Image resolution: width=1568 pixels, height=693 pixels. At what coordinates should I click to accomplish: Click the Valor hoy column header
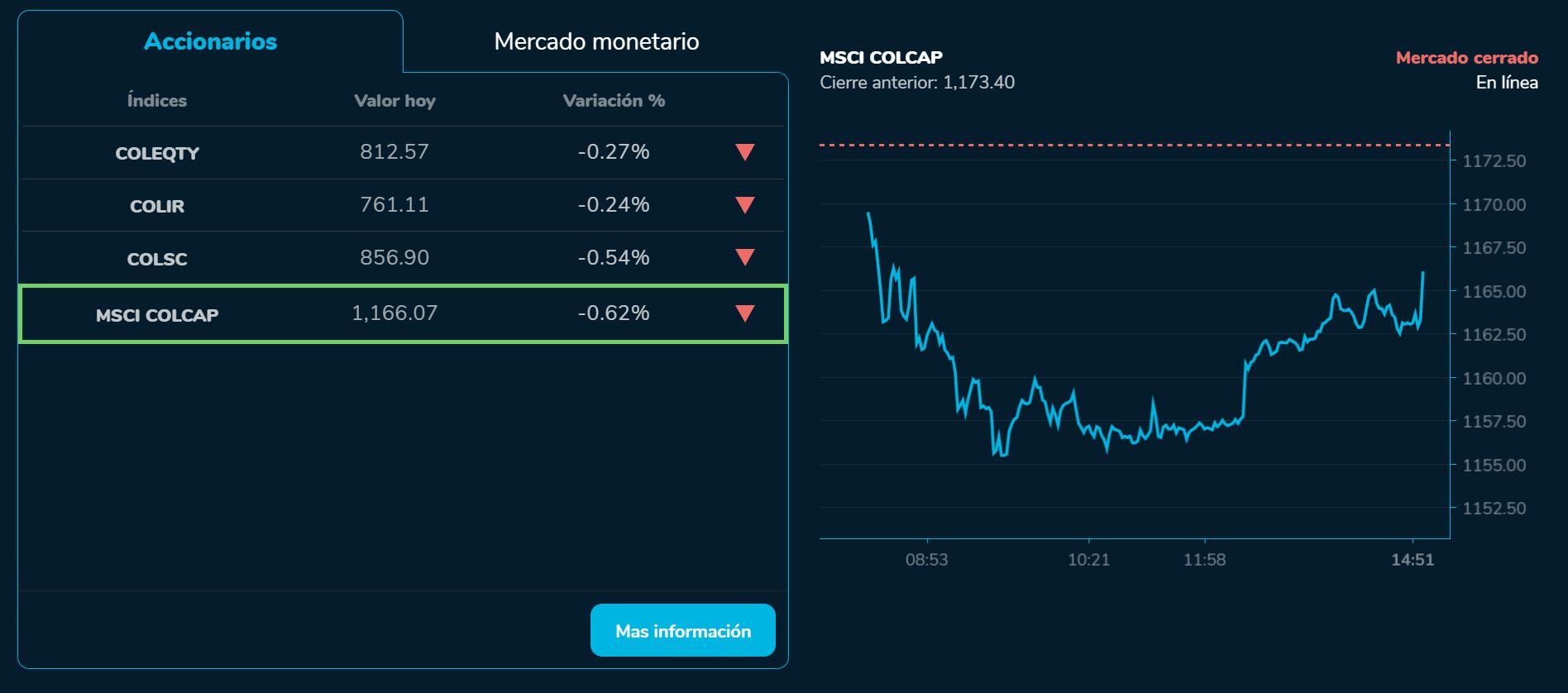point(394,101)
